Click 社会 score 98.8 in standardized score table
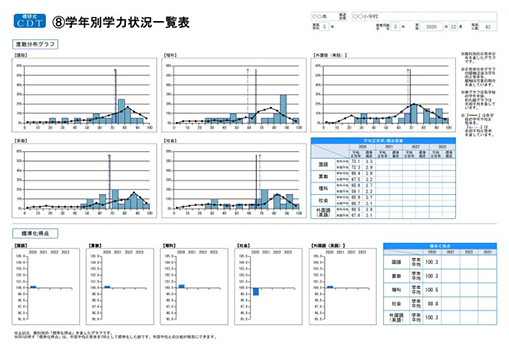 (432, 304)
